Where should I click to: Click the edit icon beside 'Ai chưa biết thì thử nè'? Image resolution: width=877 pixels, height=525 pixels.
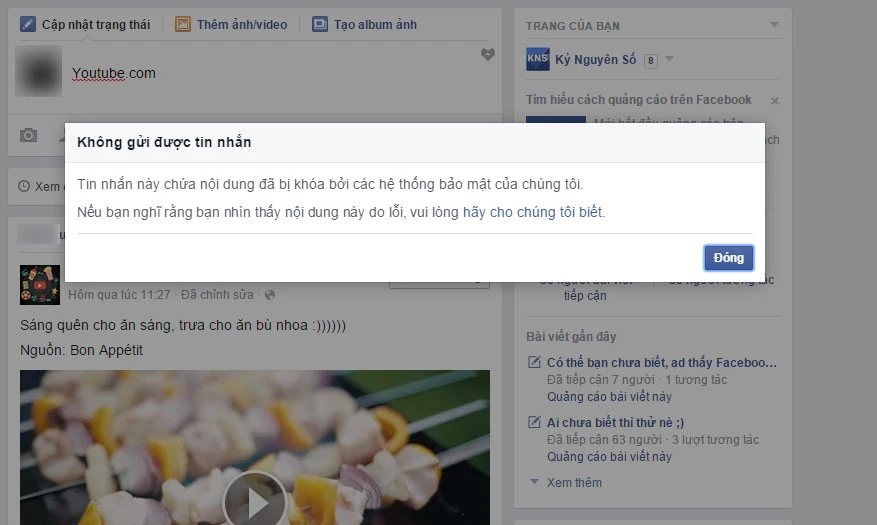click(x=534, y=422)
